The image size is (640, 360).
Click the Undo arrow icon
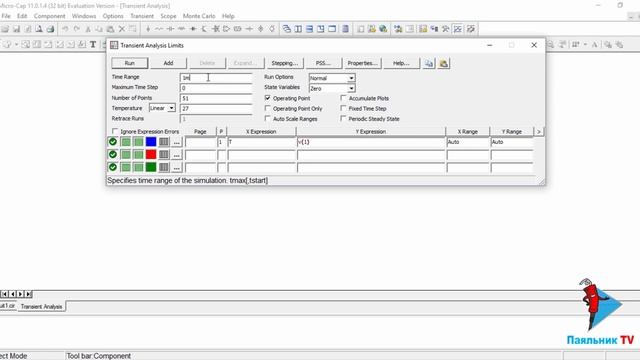point(65,29)
